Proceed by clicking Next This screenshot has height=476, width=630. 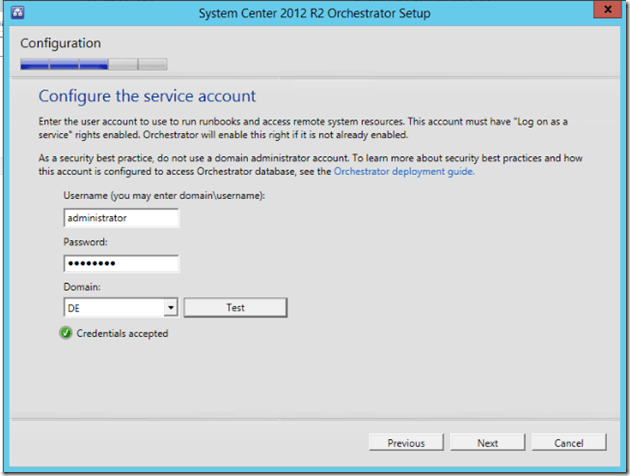(x=487, y=443)
